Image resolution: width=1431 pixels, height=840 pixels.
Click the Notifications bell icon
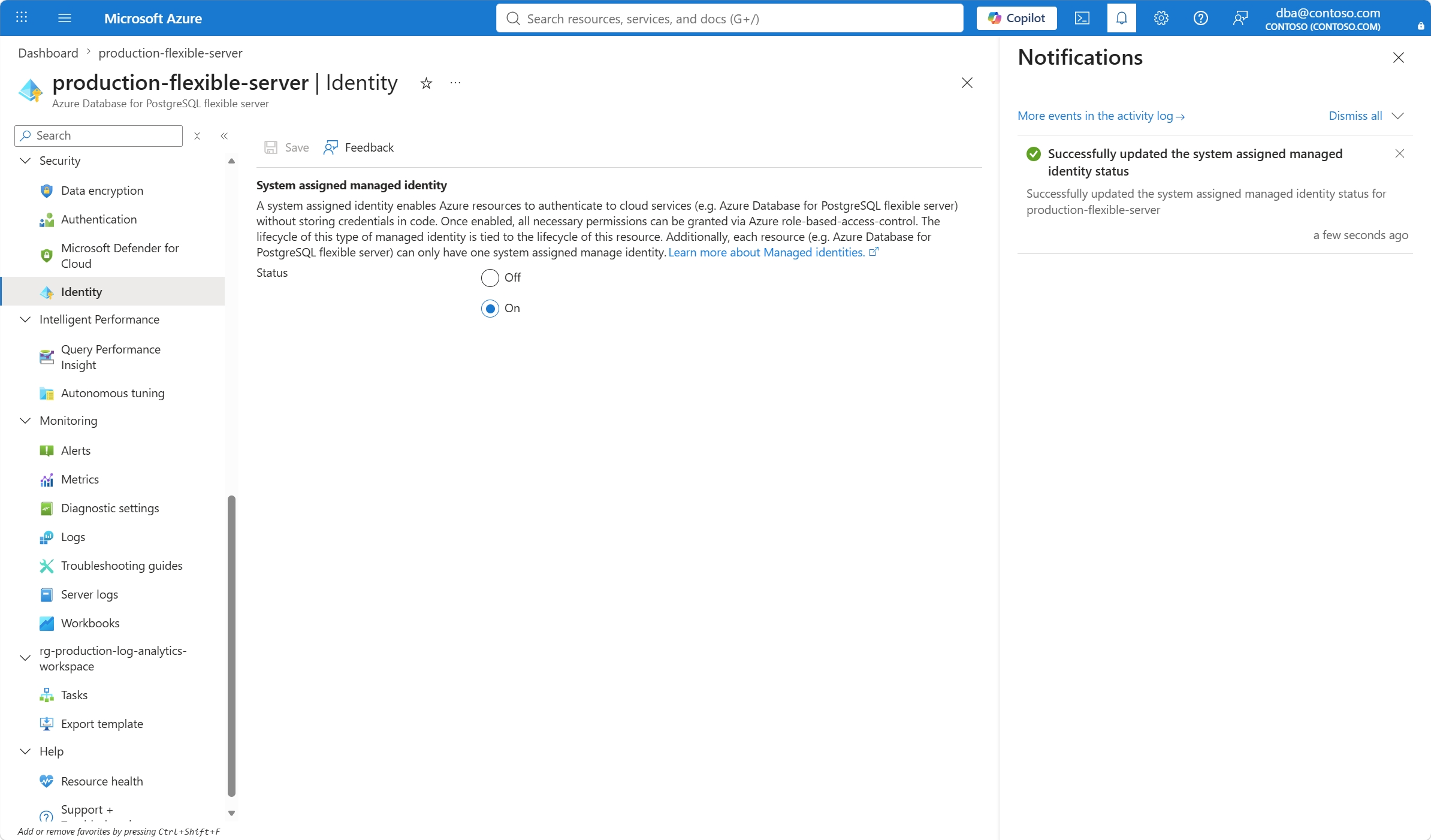coord(1122,18)
